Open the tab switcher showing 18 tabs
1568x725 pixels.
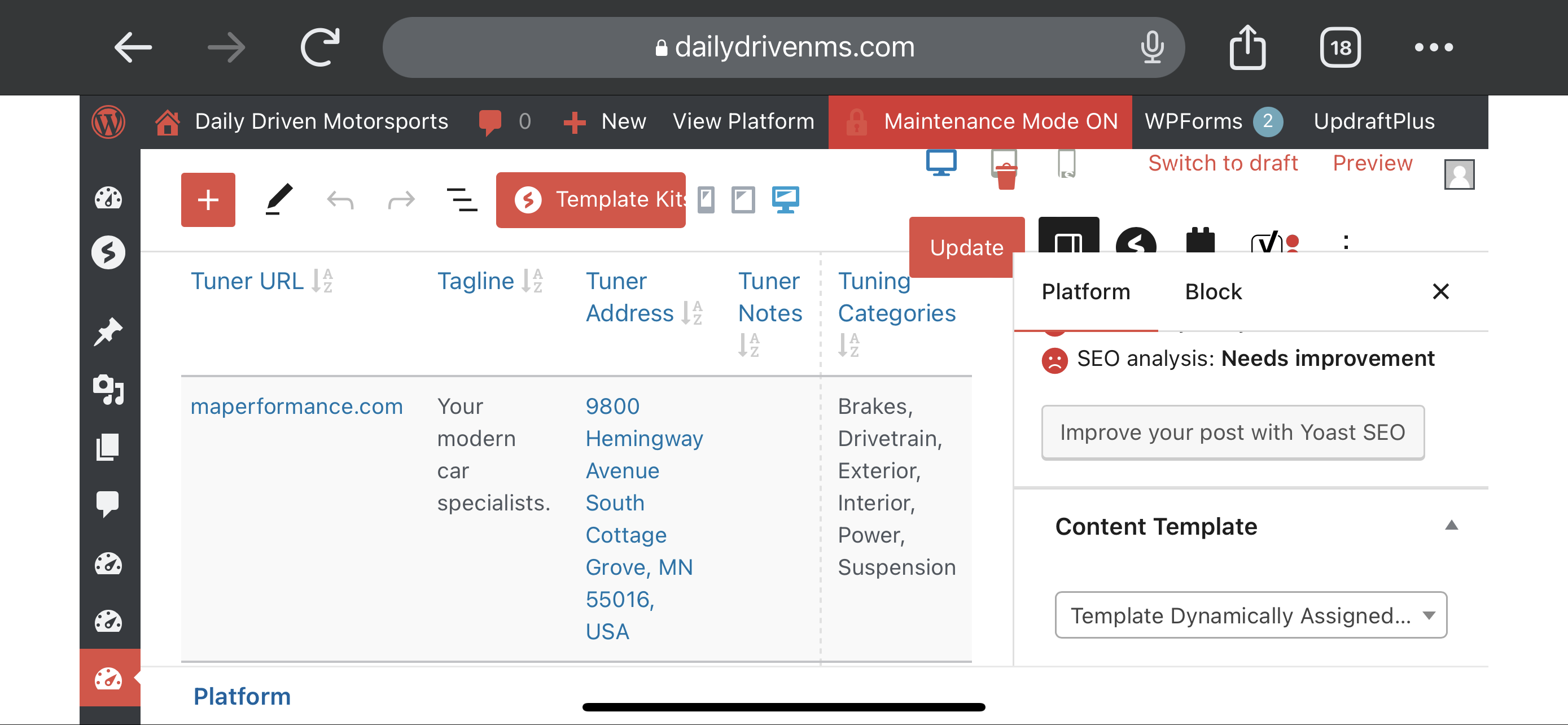pyautogui.click(x=1341, y=47)
